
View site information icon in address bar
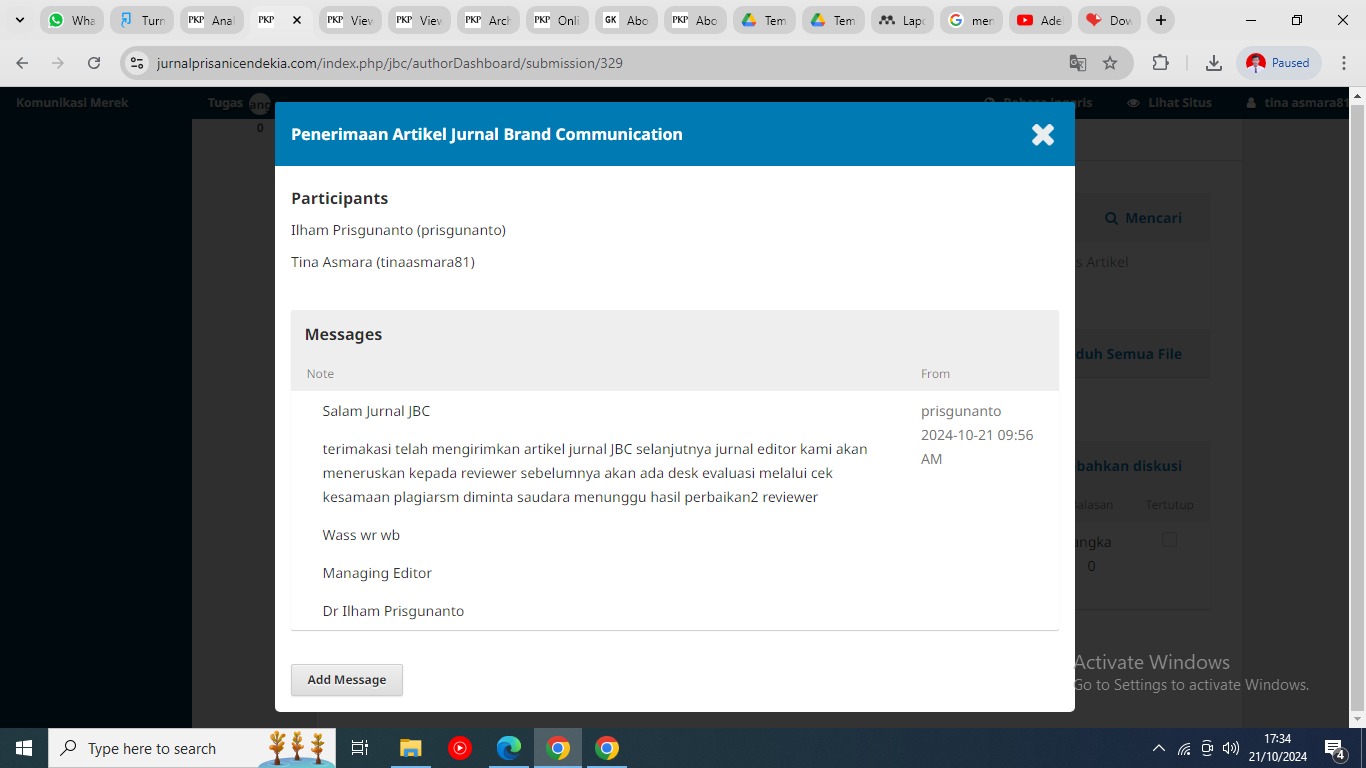(138, 63)
